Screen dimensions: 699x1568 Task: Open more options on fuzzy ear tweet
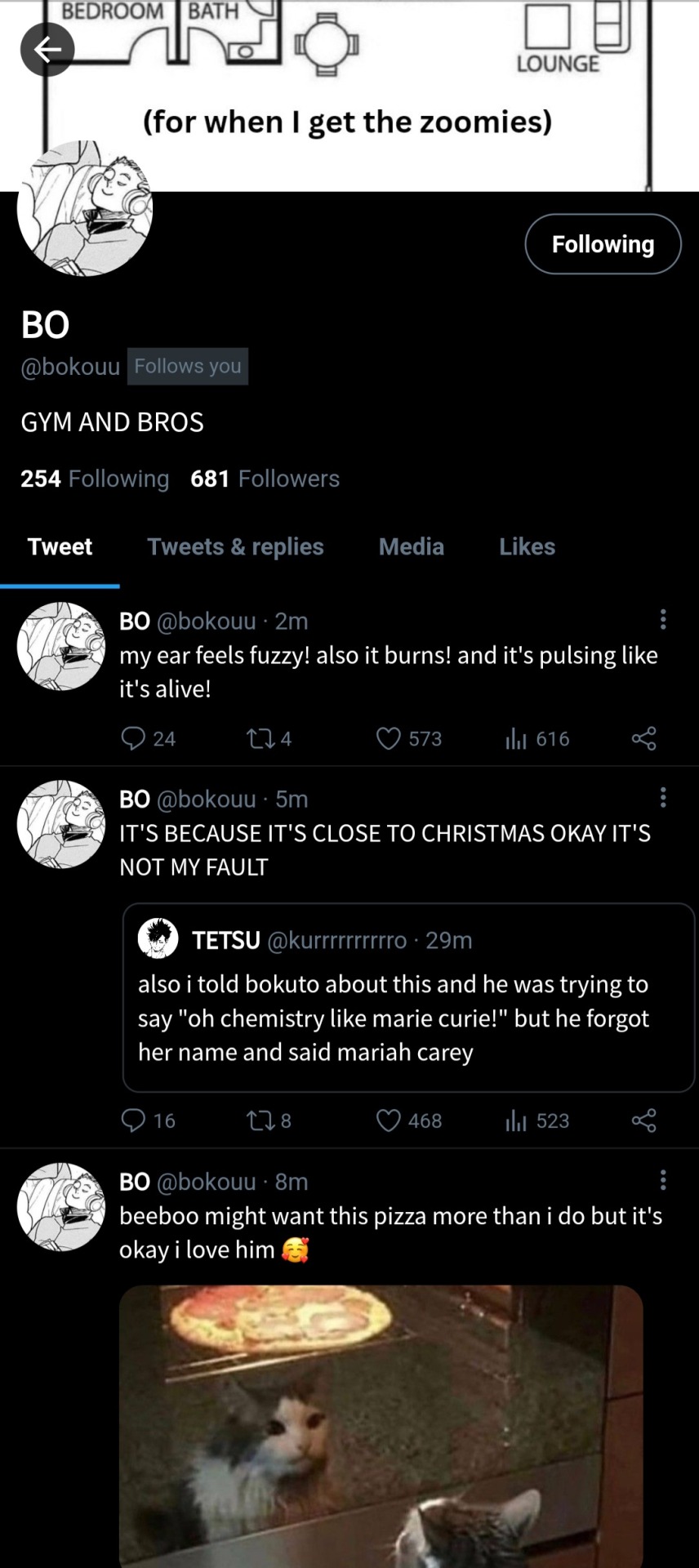663,620
